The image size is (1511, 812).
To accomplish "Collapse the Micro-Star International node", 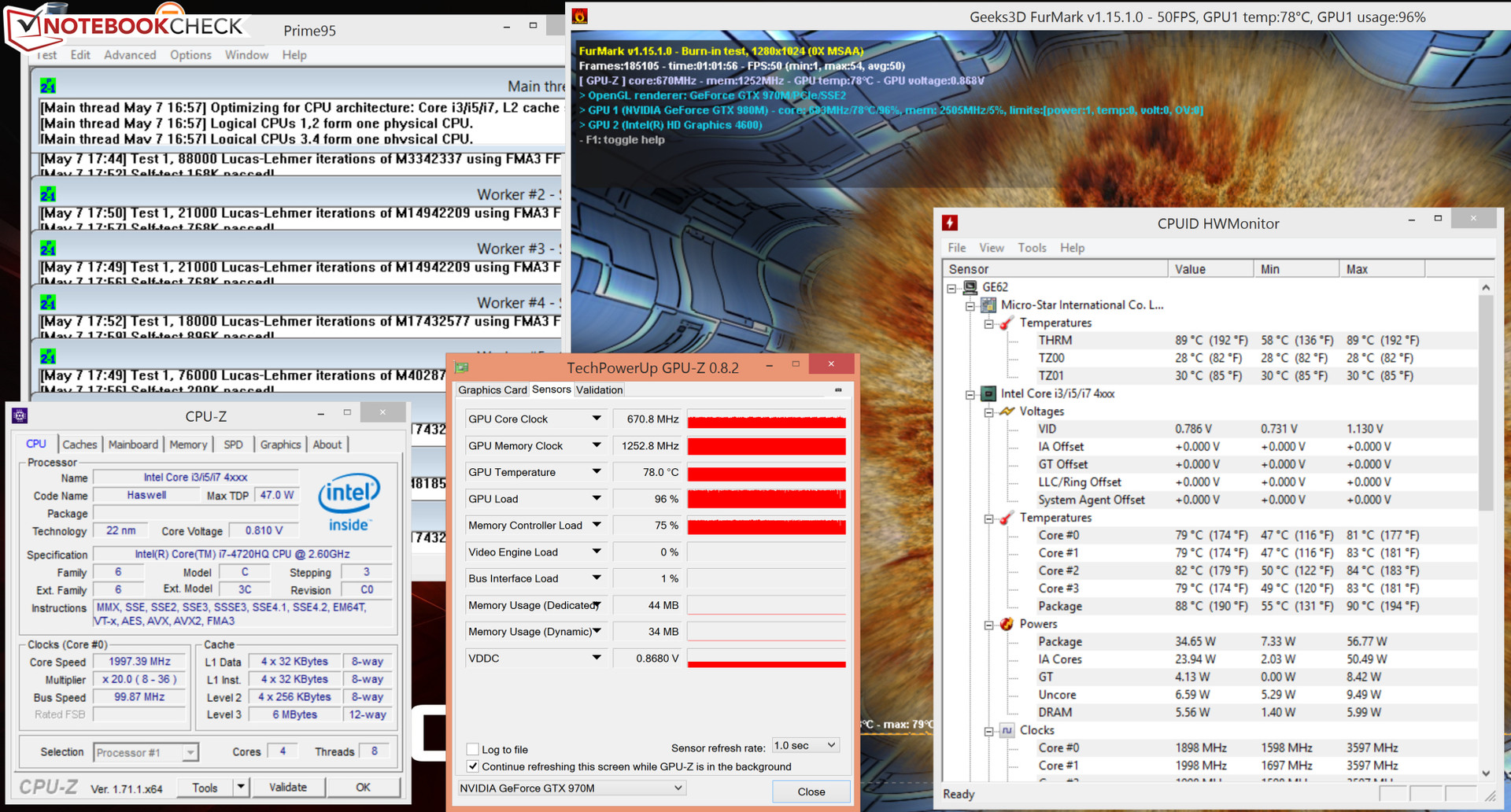I will [970, 306].
